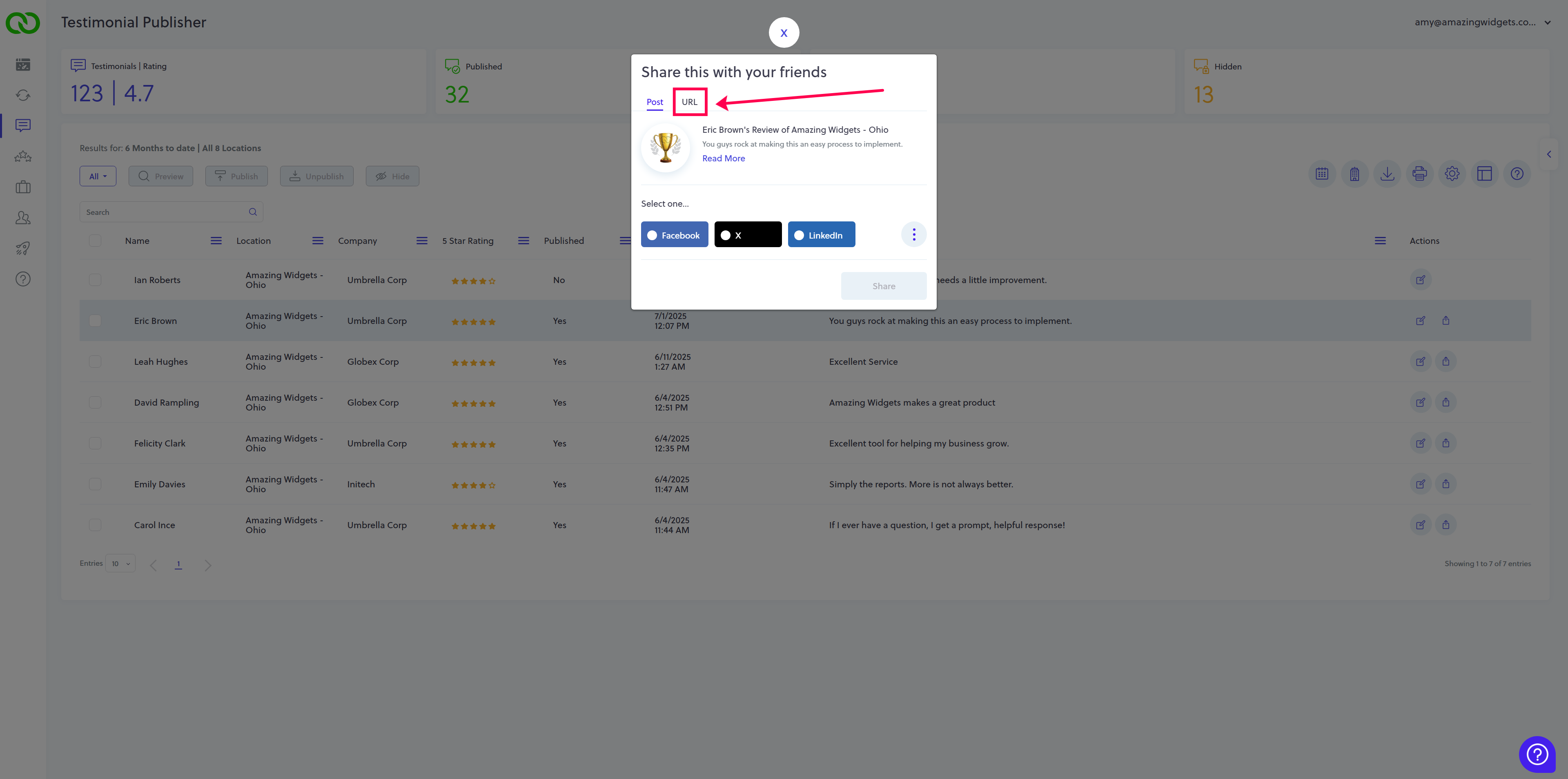Click the three-dot more options icon

914,234
